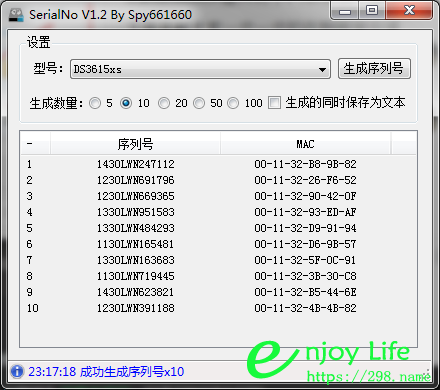Enable 生成的同时保存为文本 checkbox
This screenshot has width=440, height=390.
coord(275,103)
